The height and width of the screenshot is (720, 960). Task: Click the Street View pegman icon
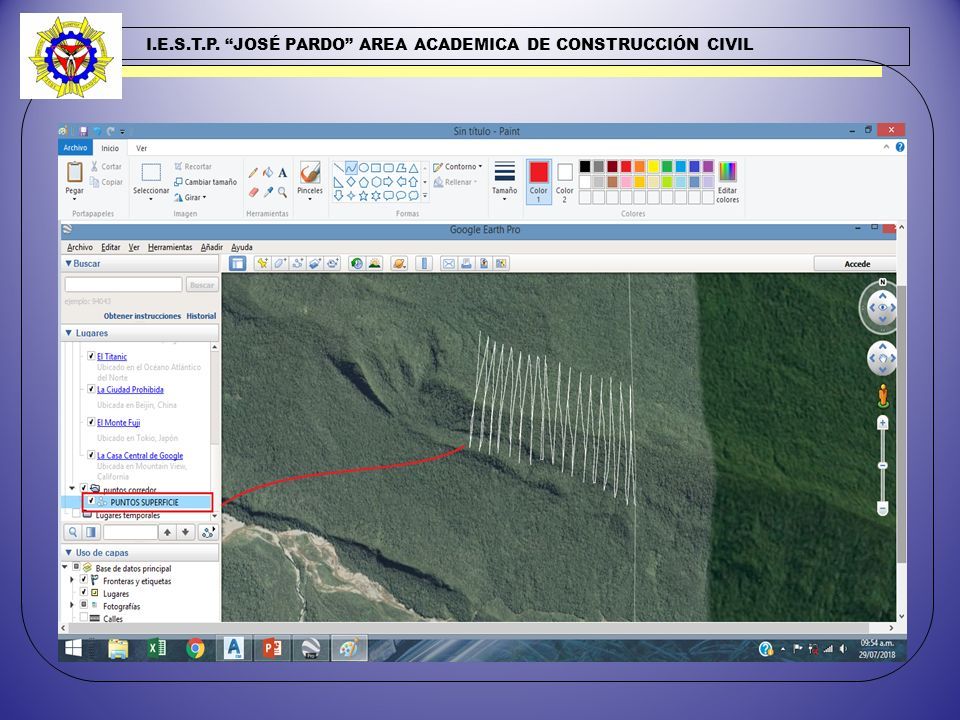coord(883,395)
